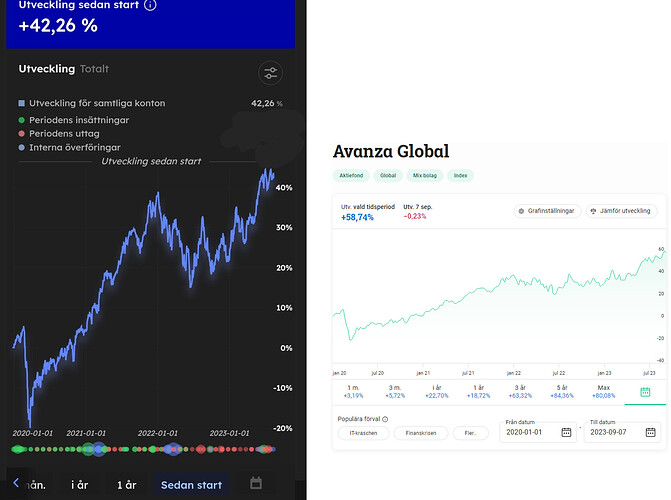Open the chart filter settings icon
Image resolution: width=671 pixels, height=500 pixels.
pos(270,73)
